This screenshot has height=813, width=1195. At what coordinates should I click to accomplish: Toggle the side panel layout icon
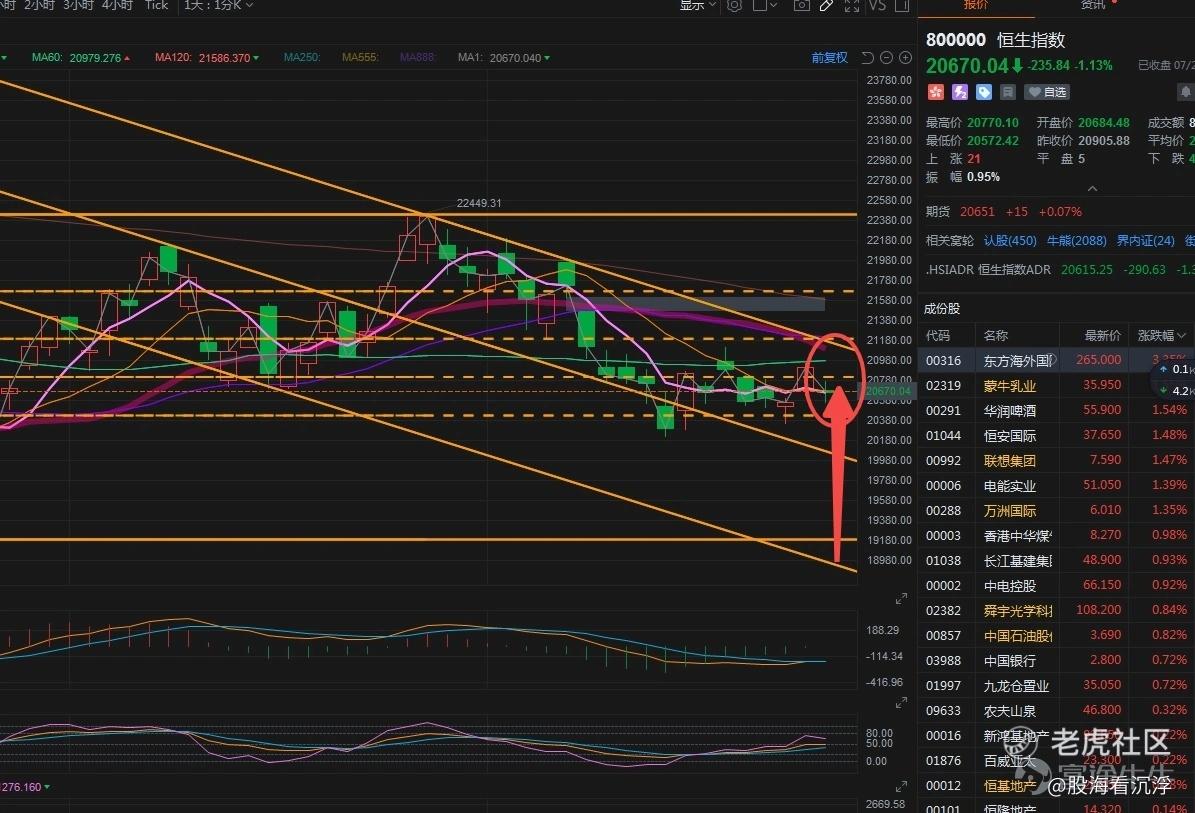click(902, 5)
